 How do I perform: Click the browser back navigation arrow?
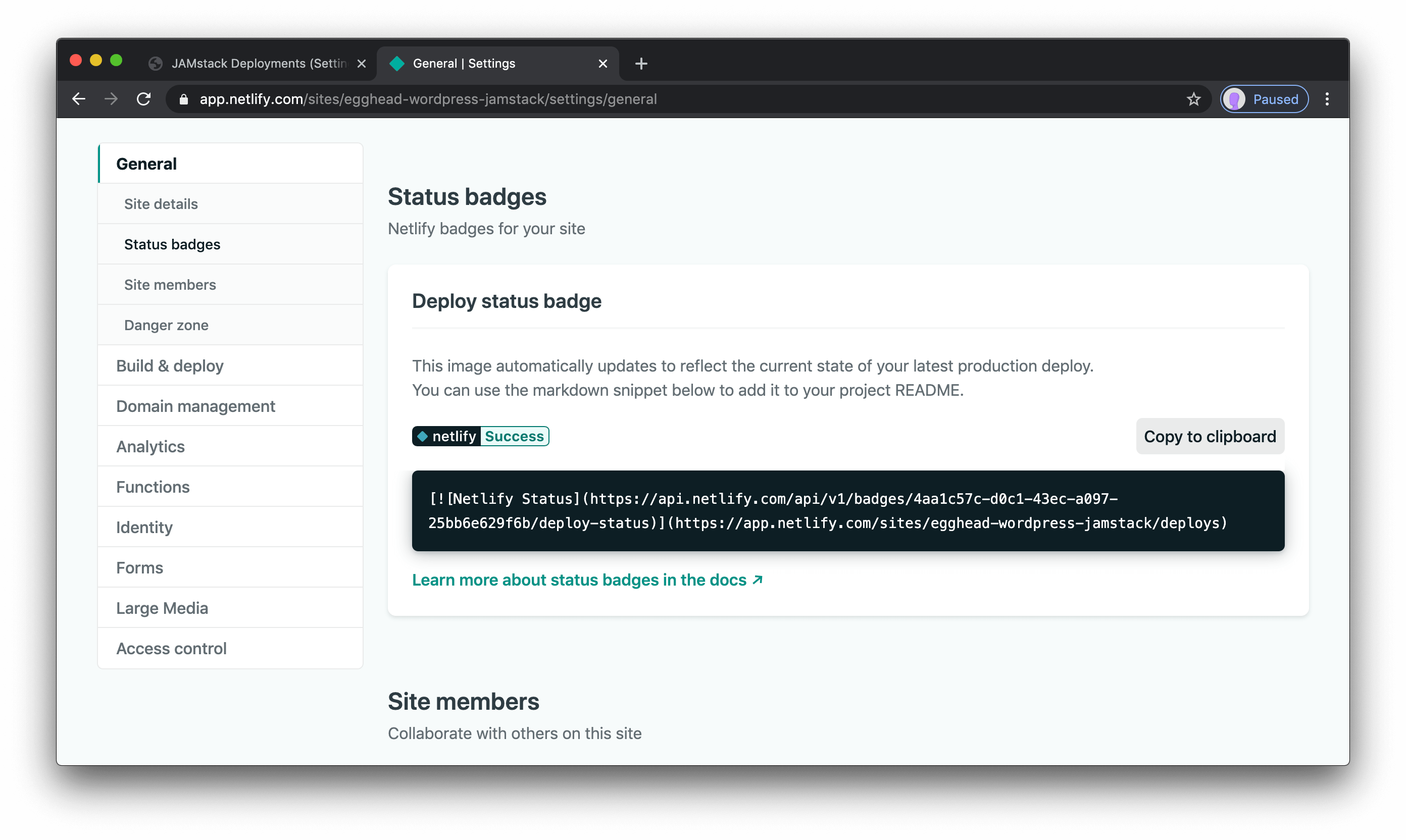(80, 99)
